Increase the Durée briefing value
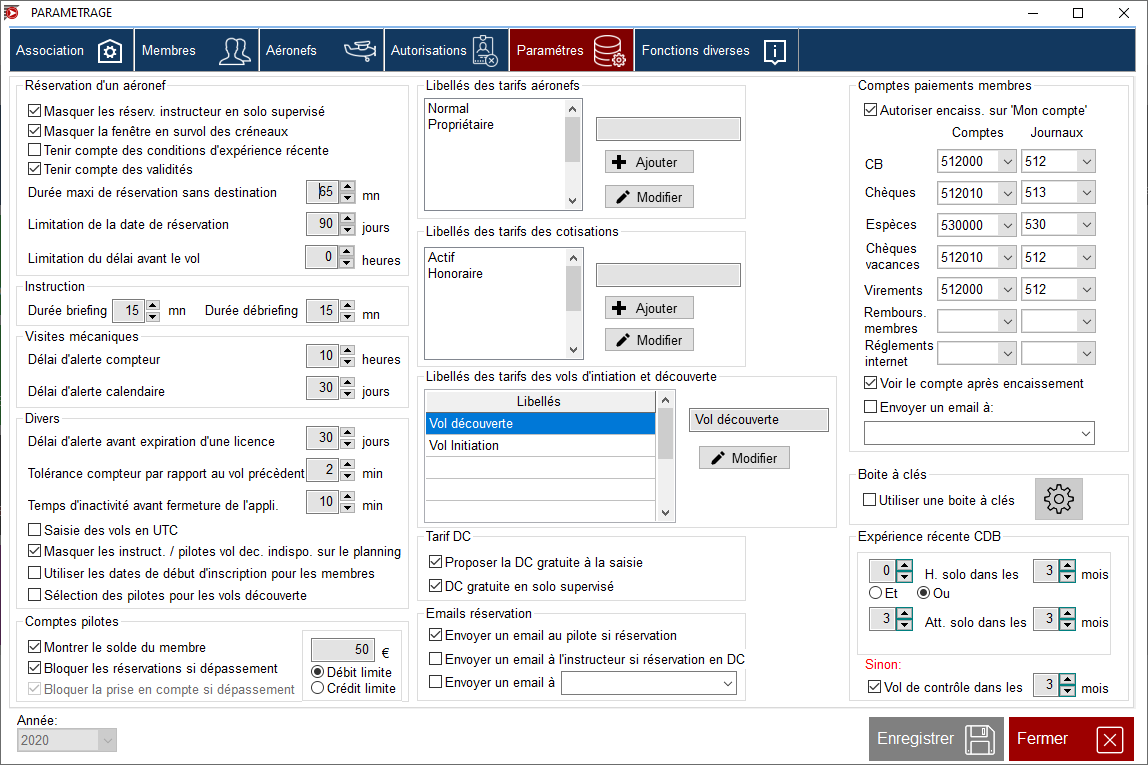This screenshot has height=765, width=1148. click(x=152, y=305)
